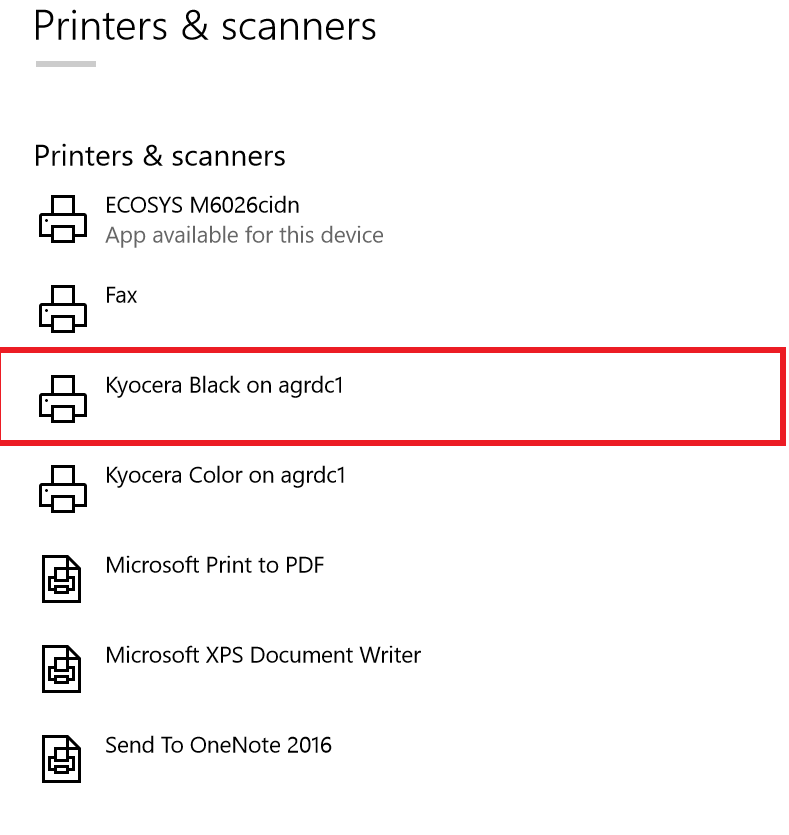Image resolution: width=789 pixels, height=835 pixels.
Task: Click the Send To OneNote 2016 icon
Action: pos(62,759)
